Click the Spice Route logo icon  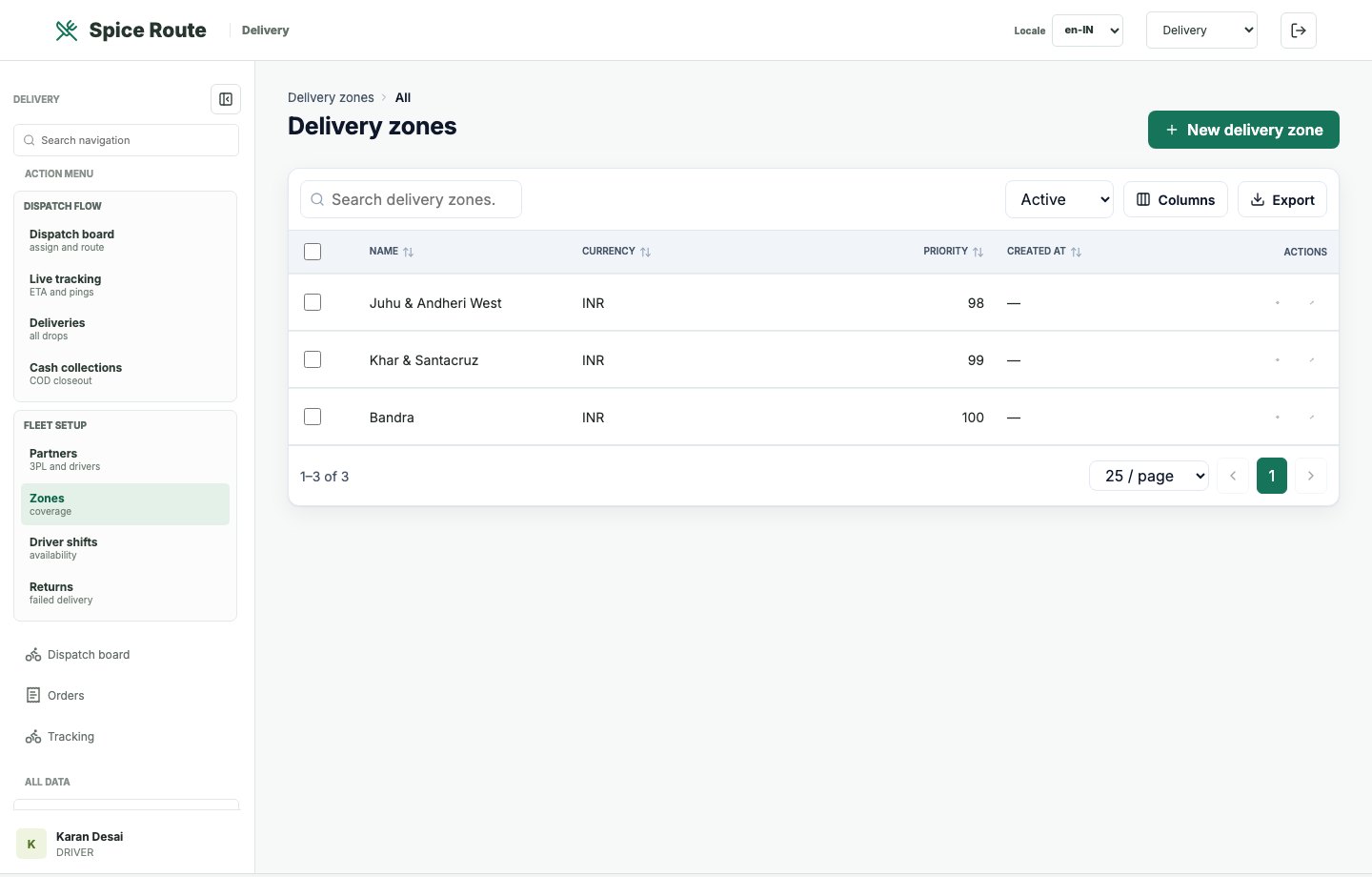click(x=67, y=31)
